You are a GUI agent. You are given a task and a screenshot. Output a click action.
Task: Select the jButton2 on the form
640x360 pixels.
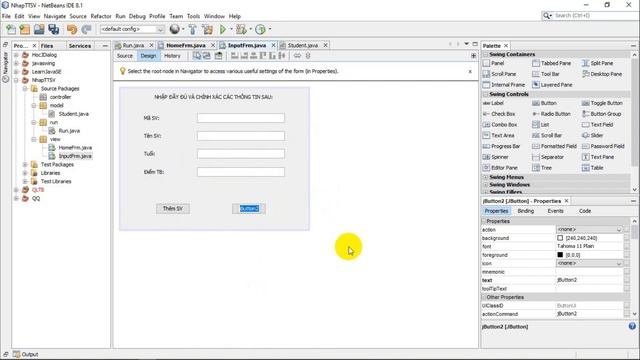point(249,209)
